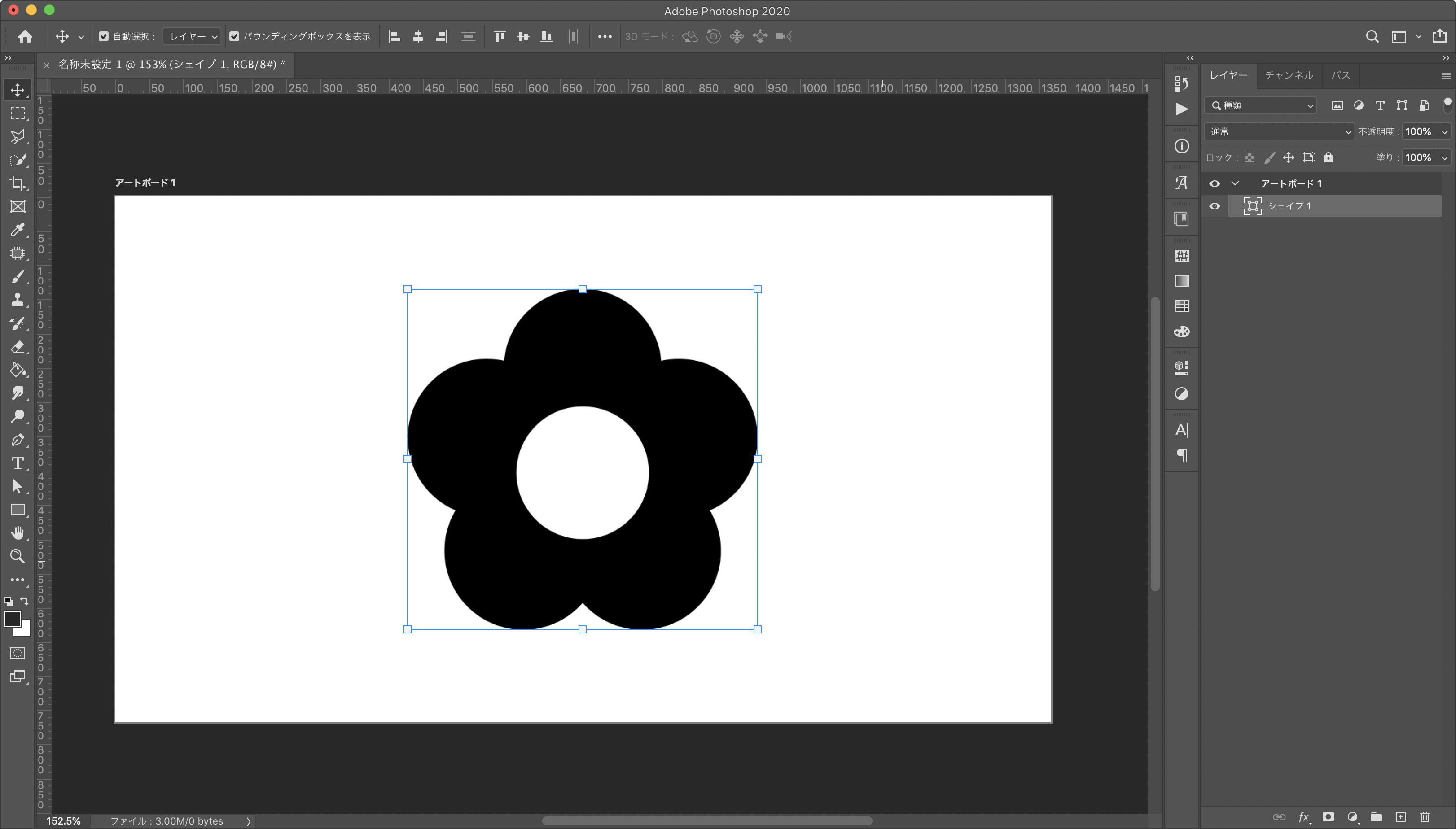Open the Search icon at top right
This screenshot has height=829, width=1456.
[1372, 36]
